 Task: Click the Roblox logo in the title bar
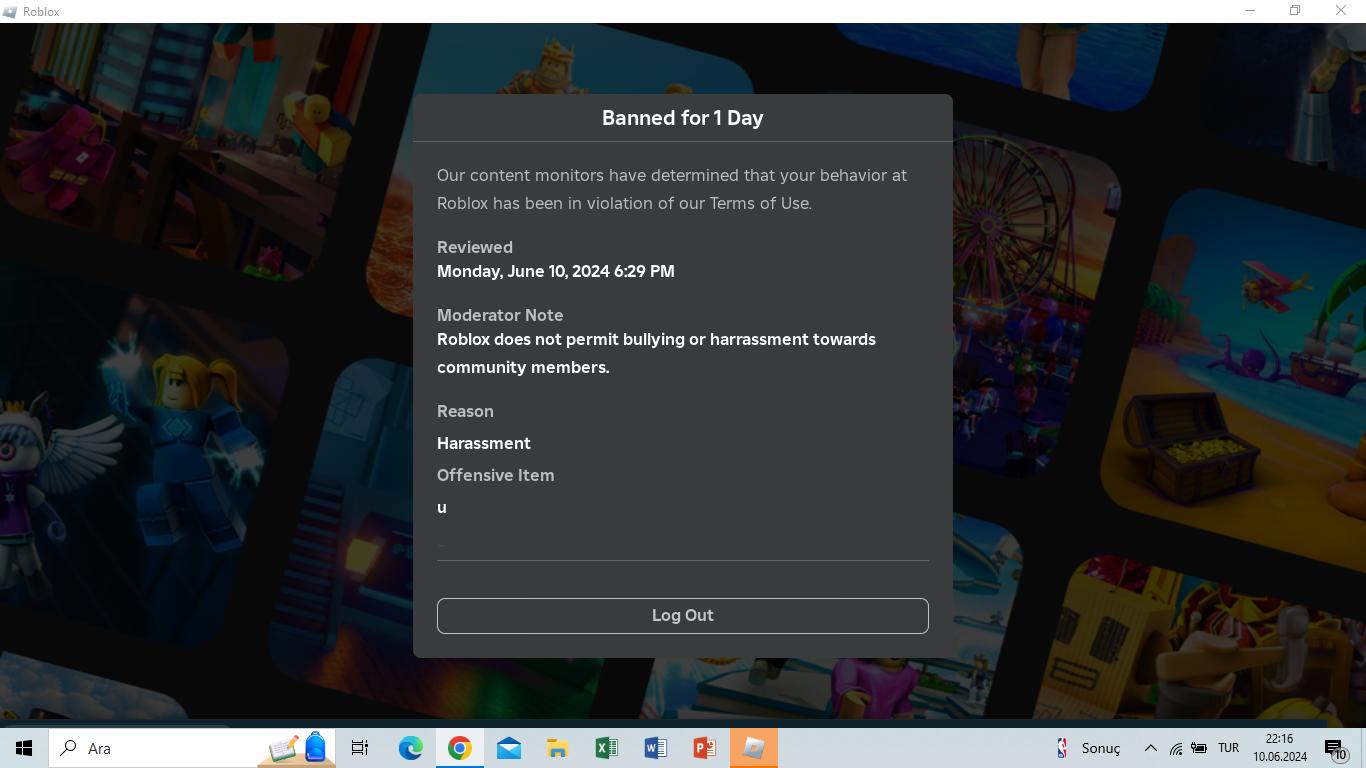pos(10,11)
